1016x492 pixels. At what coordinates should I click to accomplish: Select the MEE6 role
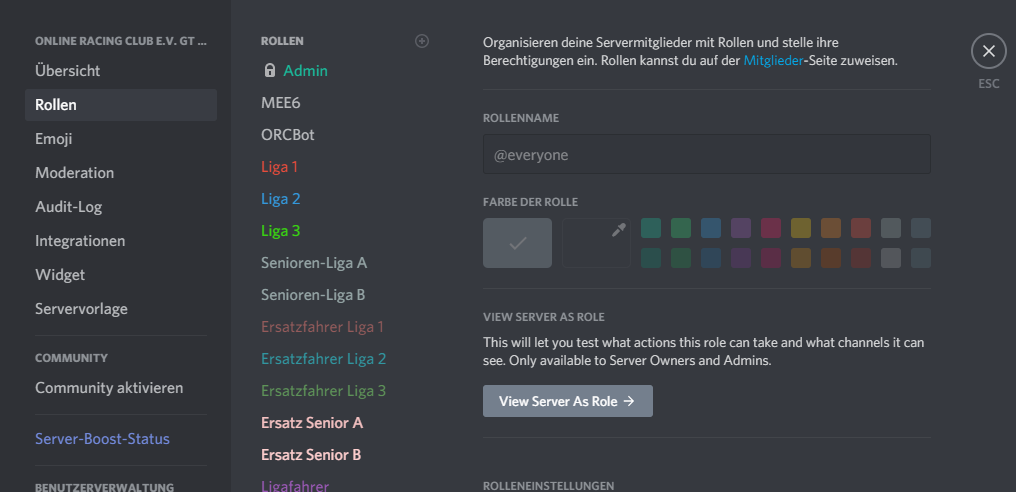pos(281,102)
